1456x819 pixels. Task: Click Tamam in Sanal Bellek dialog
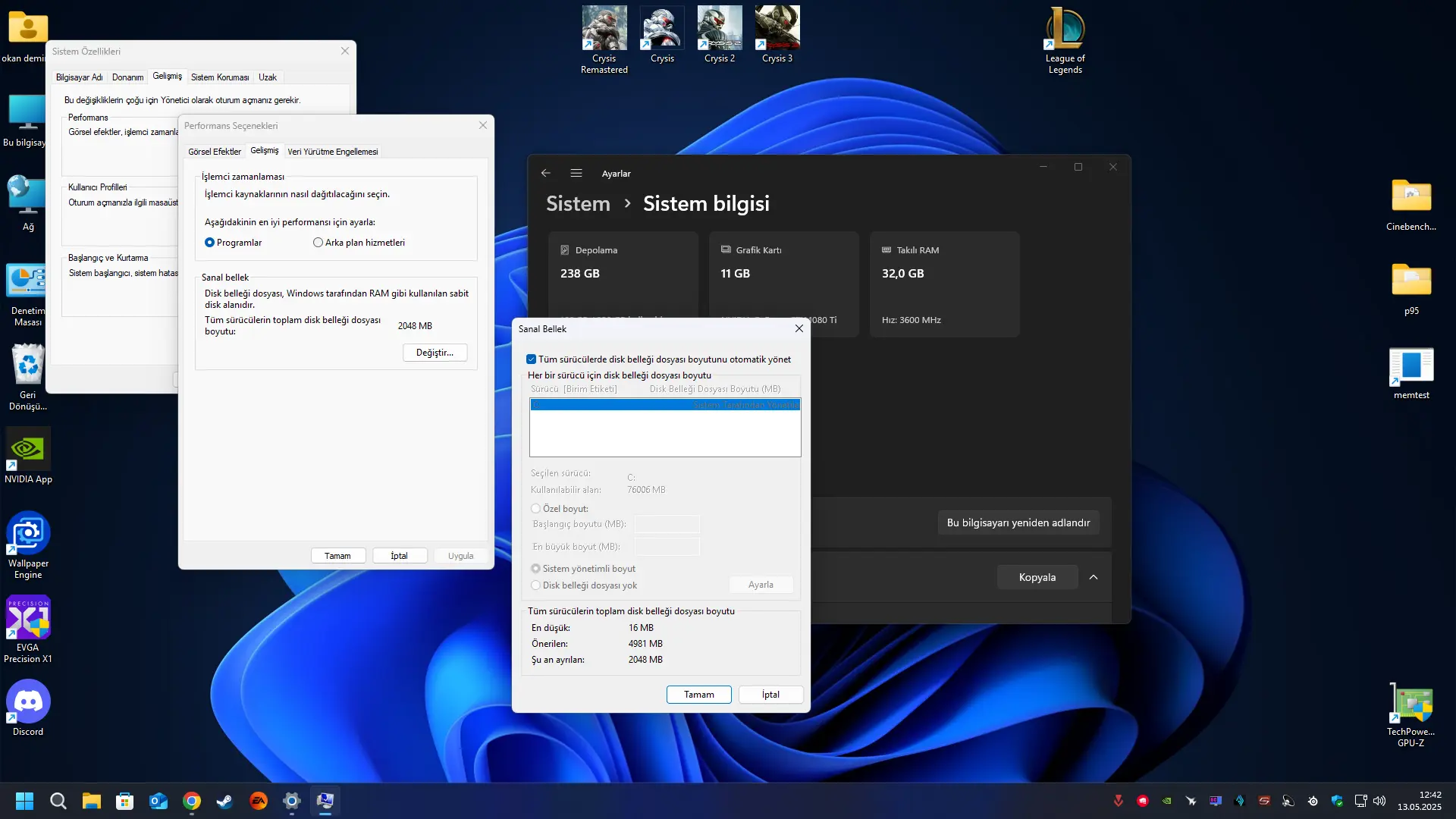699,695
